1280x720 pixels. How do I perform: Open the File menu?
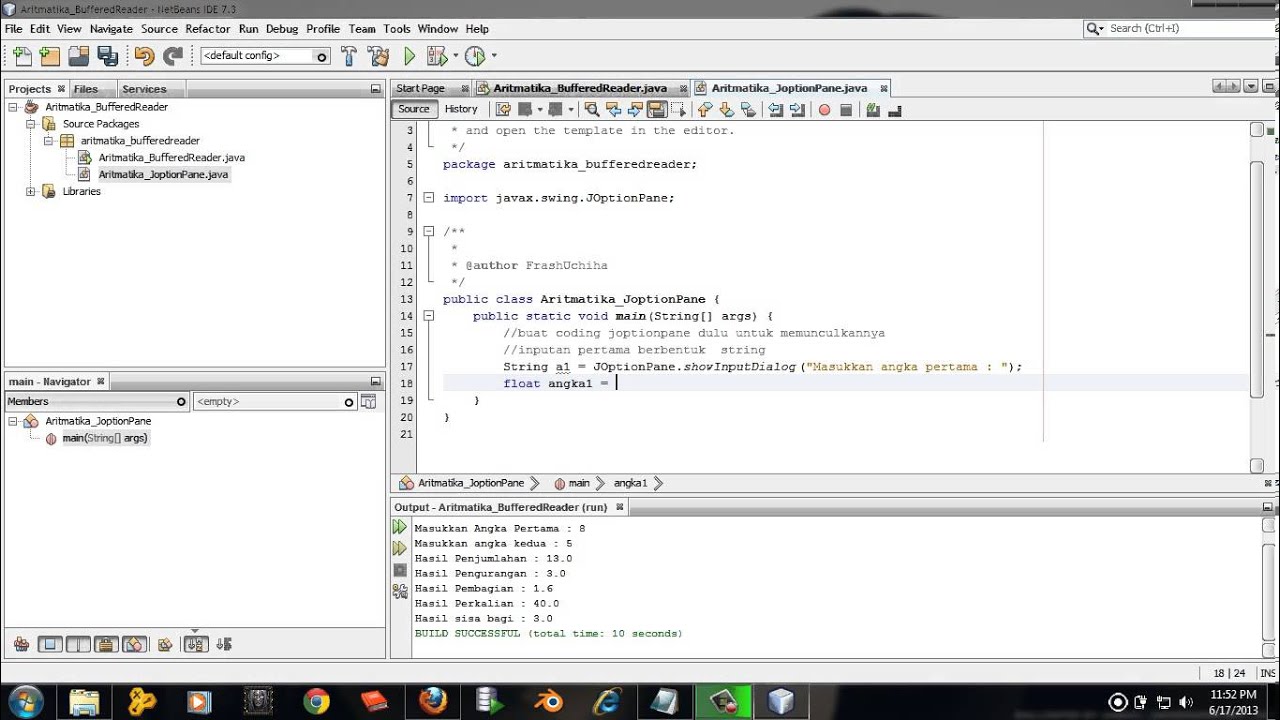click(13, 29)
